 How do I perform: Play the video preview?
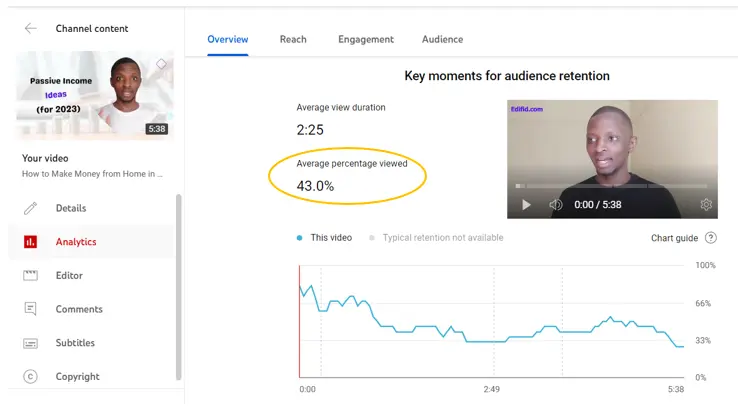pos(527,205)
